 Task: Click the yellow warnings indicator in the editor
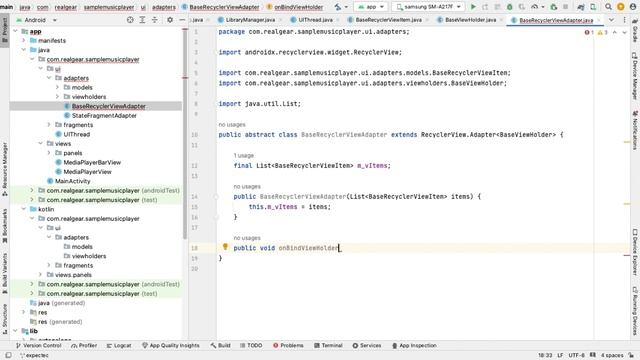pos(602,32)
